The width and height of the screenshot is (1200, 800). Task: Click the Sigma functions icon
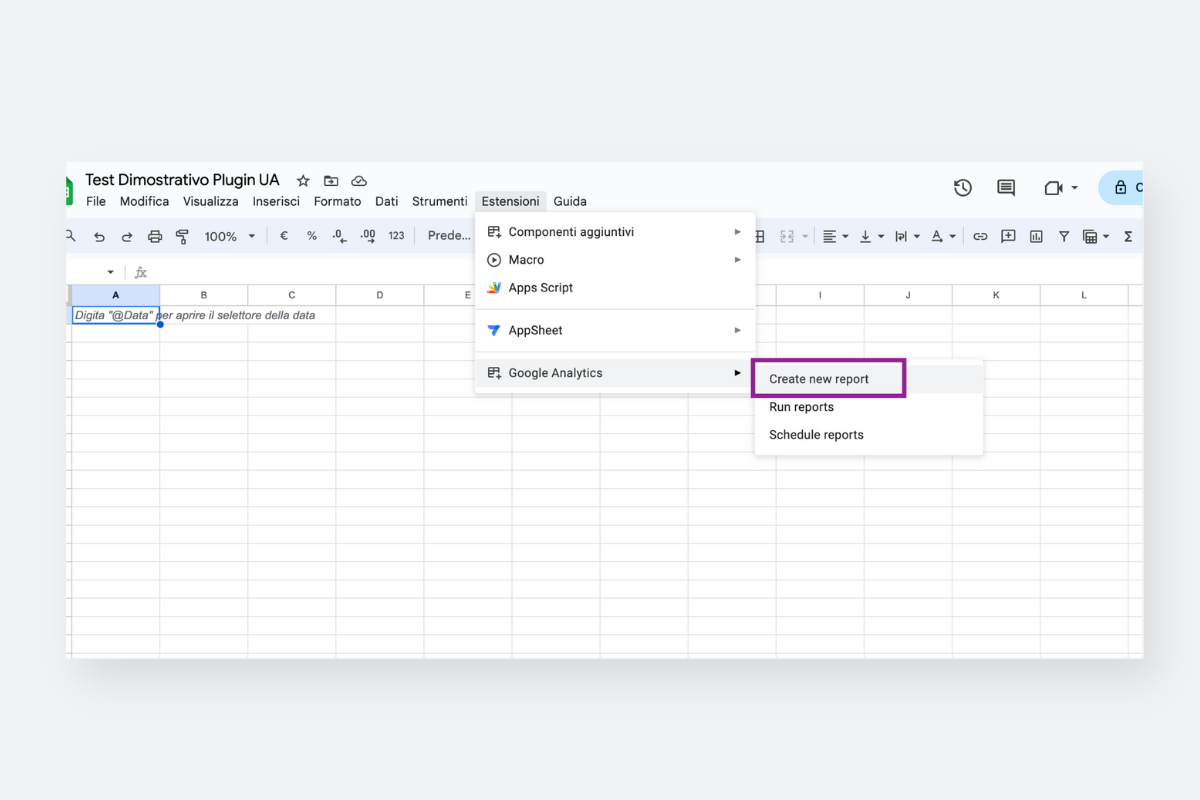[1128, 237]
